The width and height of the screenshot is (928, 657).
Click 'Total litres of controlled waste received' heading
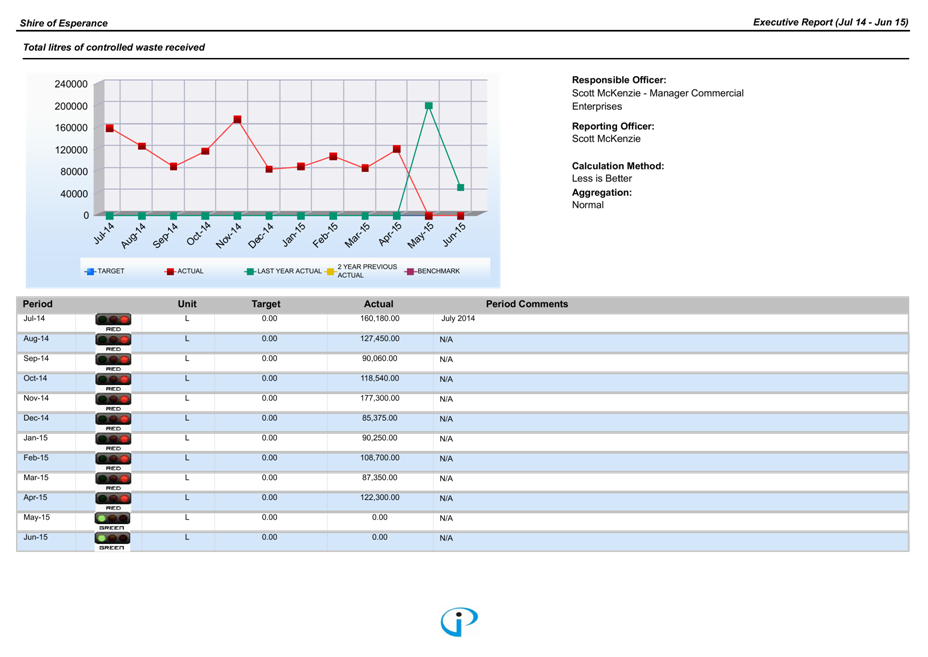(x=114, y=47)
